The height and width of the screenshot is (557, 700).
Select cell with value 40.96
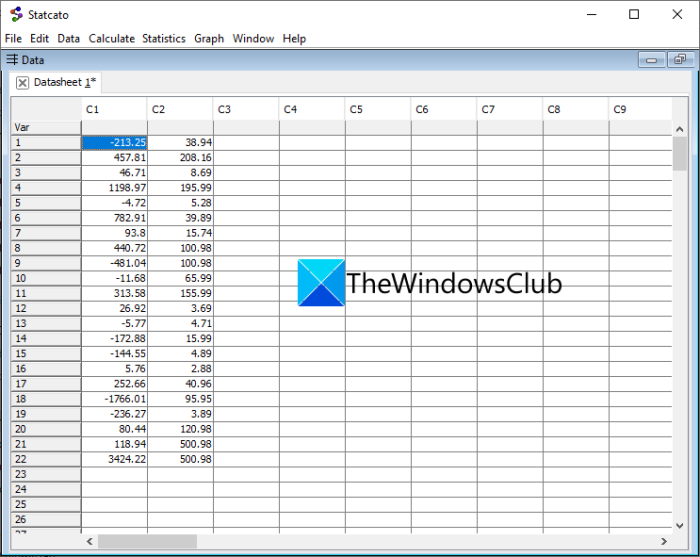tap(180, 384)
